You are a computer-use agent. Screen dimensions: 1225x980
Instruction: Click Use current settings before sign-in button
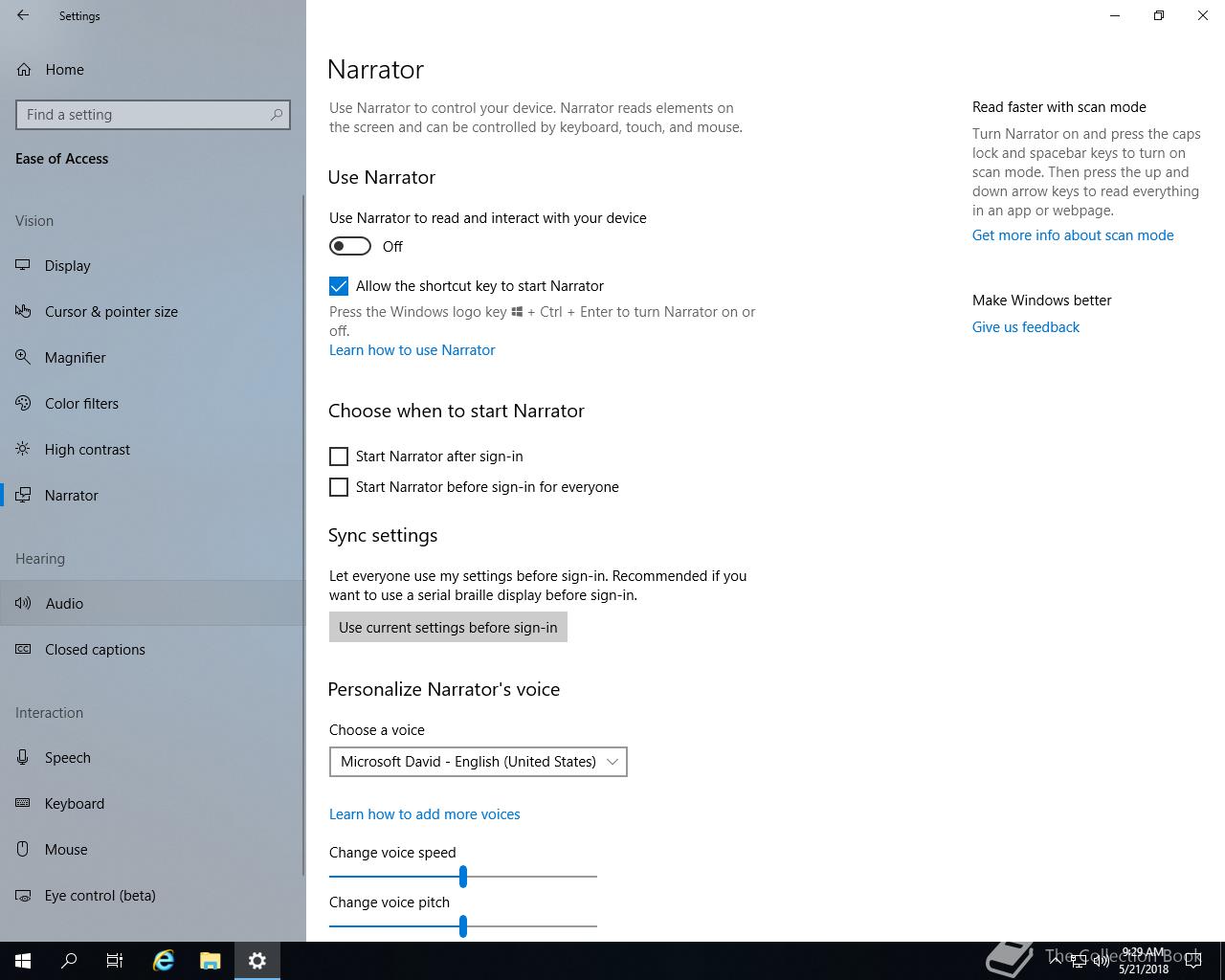tap(448, 627)
